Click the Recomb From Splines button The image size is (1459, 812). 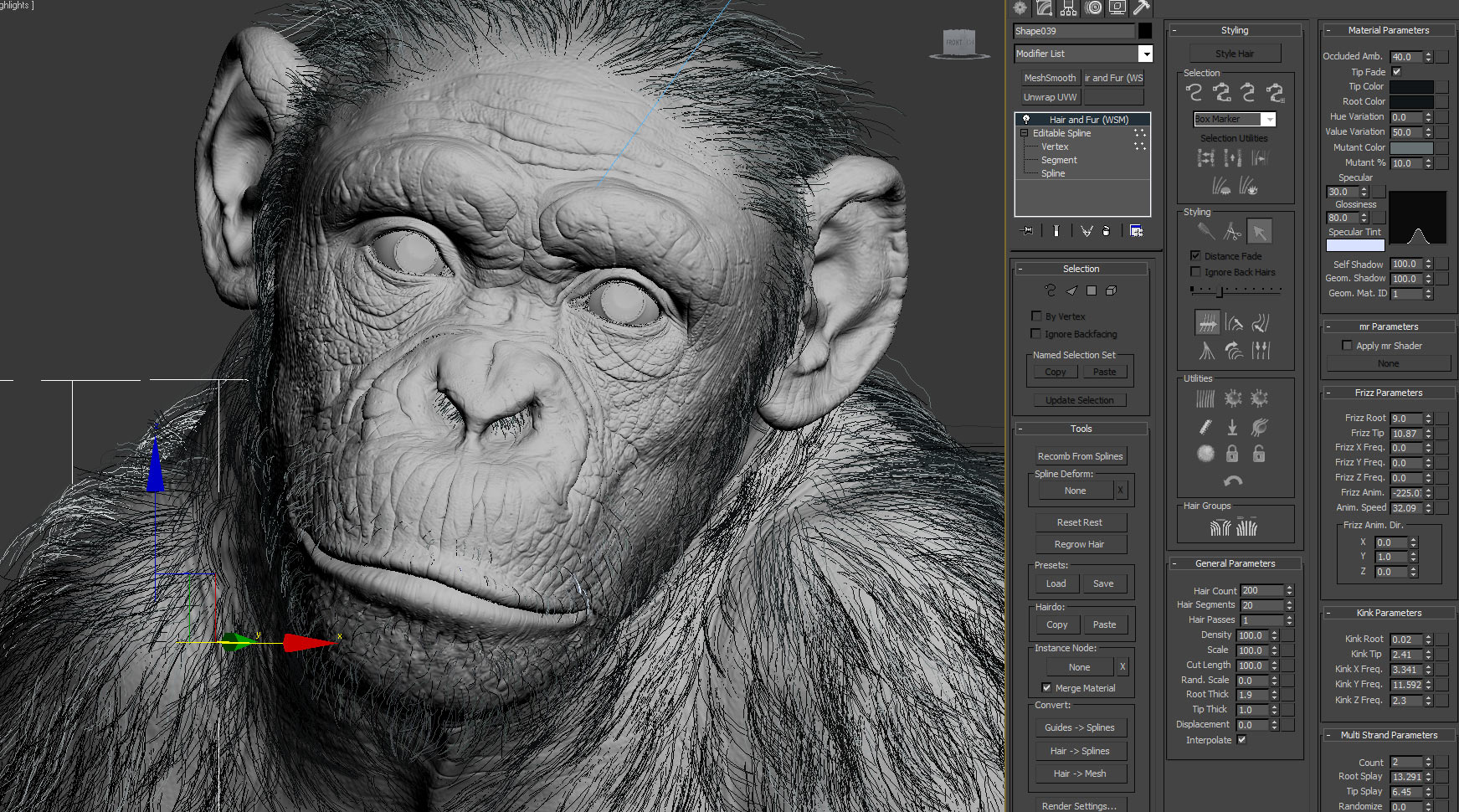tap(1080, 456)
